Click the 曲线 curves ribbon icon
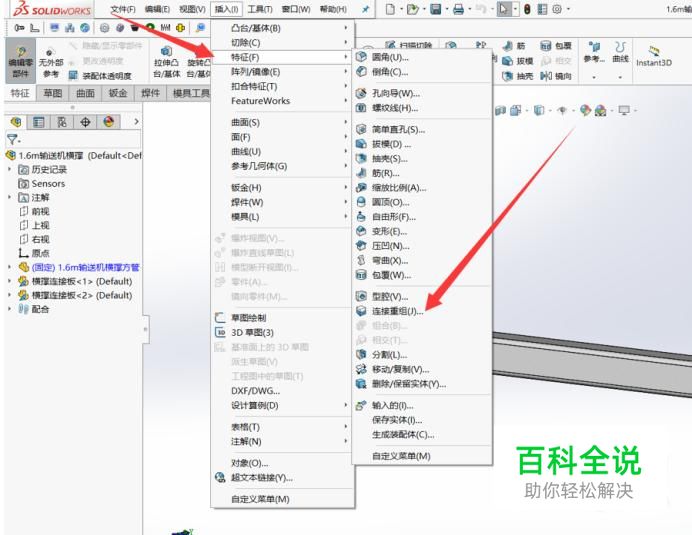This screenshot has width=692, height=535. click(x=620, y=53)
